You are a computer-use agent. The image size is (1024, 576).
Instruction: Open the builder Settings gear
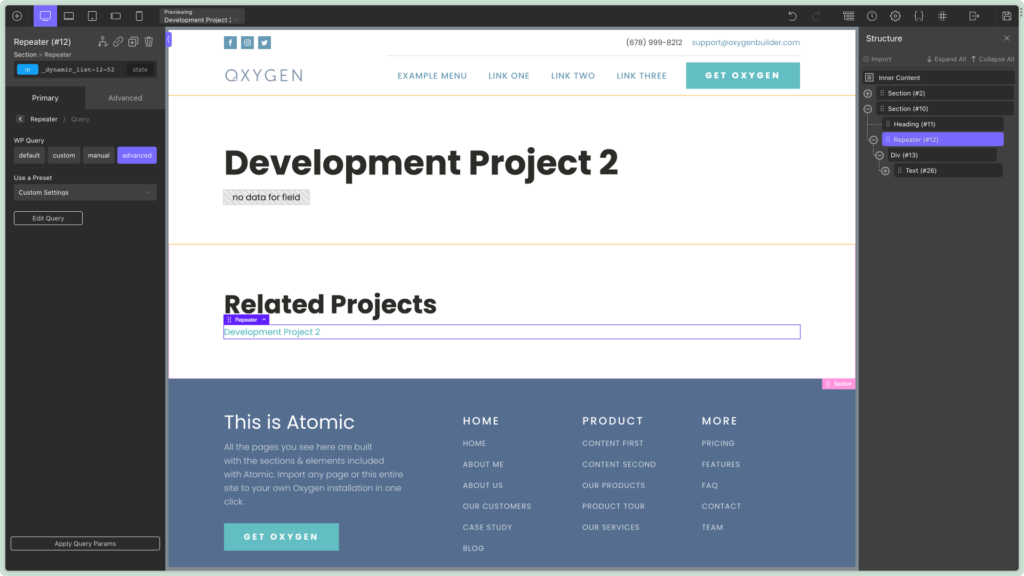coord(895,16)
